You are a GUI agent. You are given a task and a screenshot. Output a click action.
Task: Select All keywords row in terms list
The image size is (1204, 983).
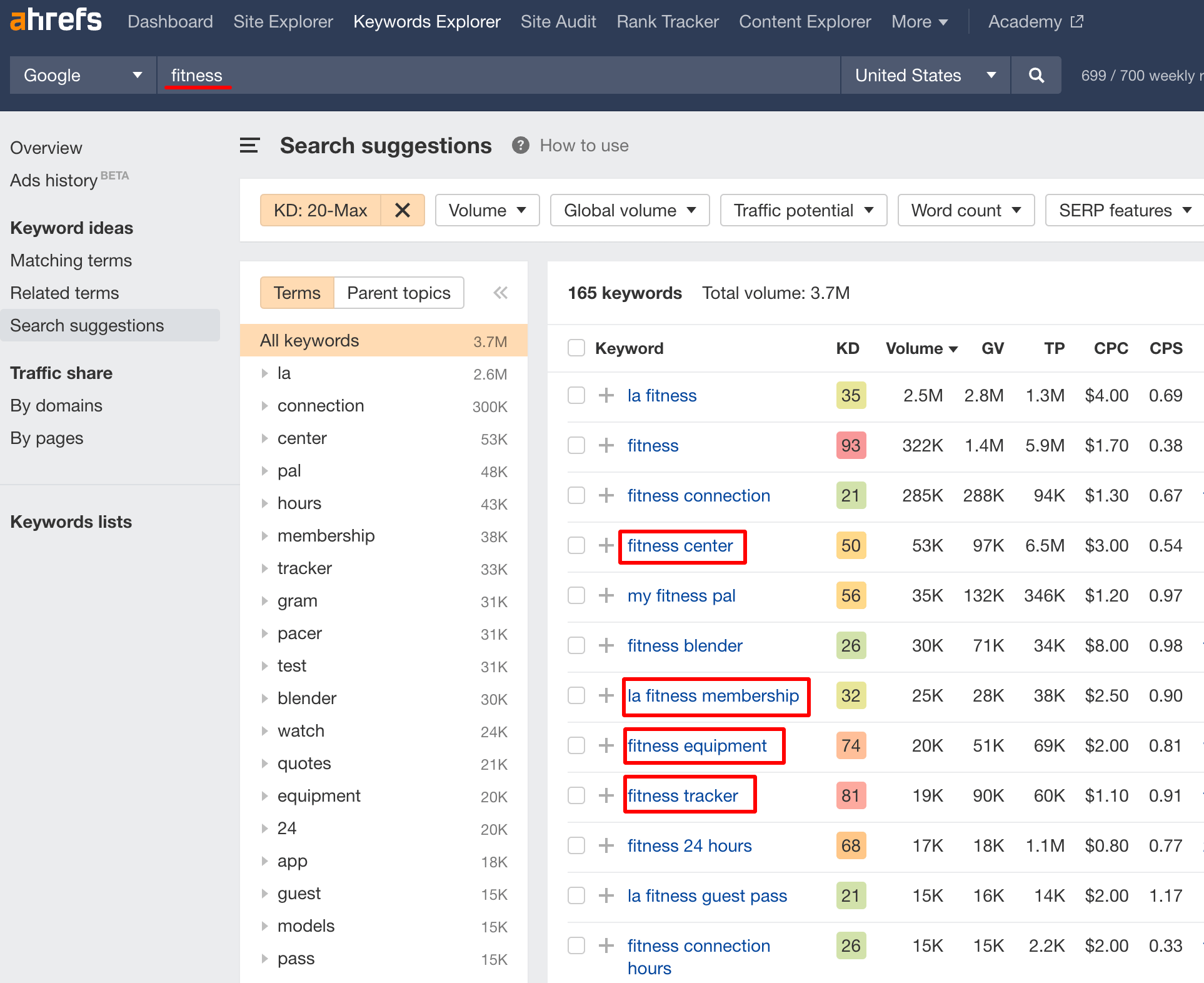point(383,341)
